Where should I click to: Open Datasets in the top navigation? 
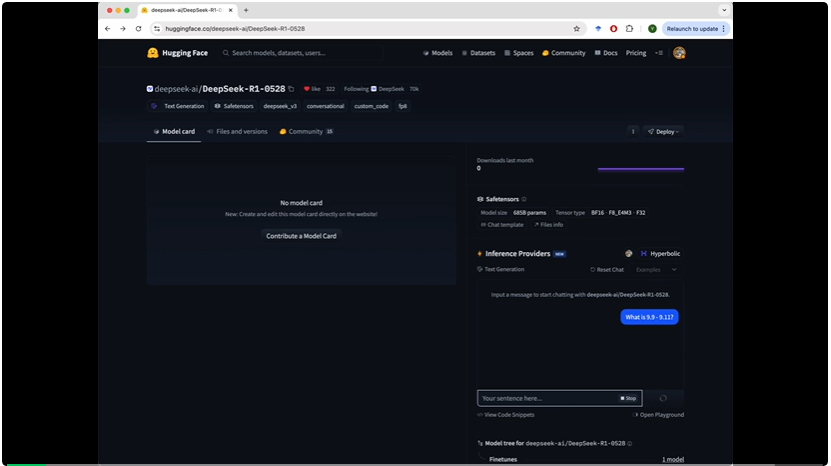pyautogui.click(x=479, y=53)
